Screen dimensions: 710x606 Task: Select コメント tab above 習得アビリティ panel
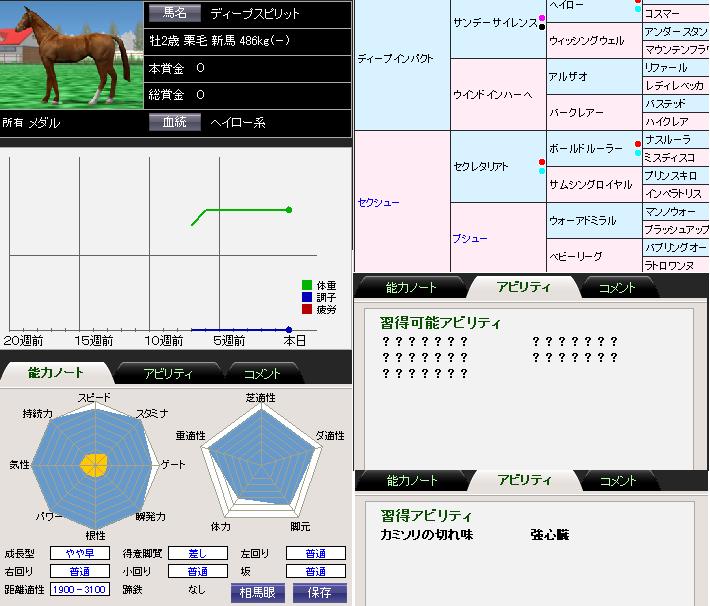[618, 481]
